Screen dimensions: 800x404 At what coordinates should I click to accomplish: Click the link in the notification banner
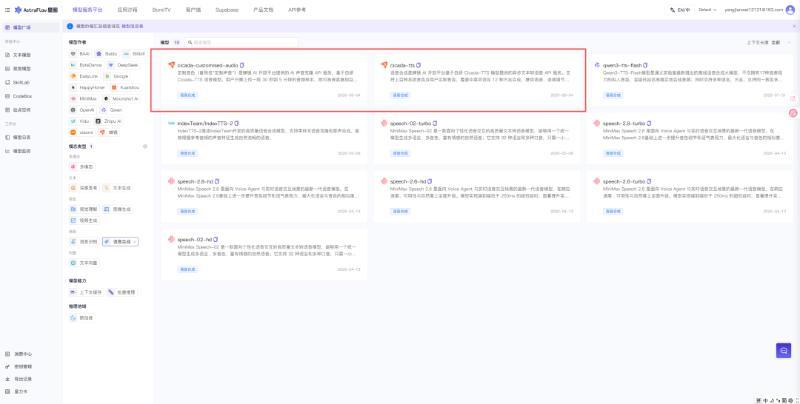tap(132, 26)
